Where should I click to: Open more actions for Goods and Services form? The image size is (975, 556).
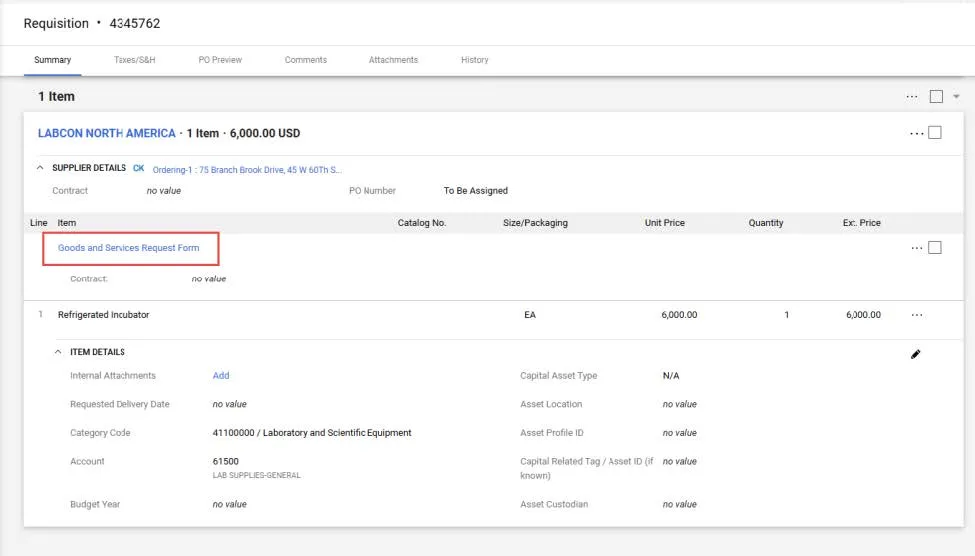point(917,248)
